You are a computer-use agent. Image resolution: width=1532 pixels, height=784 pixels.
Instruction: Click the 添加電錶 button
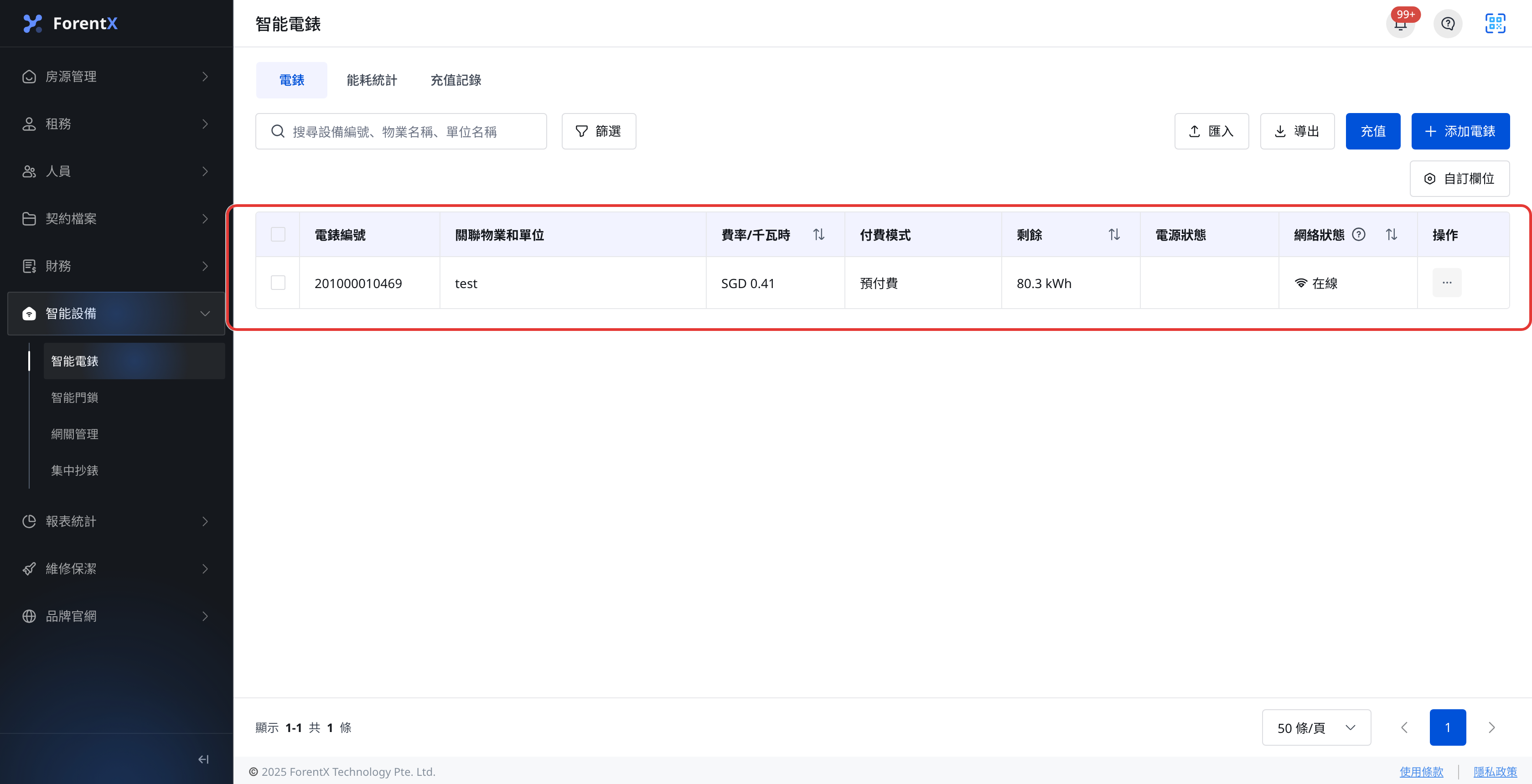point(1460,131)
